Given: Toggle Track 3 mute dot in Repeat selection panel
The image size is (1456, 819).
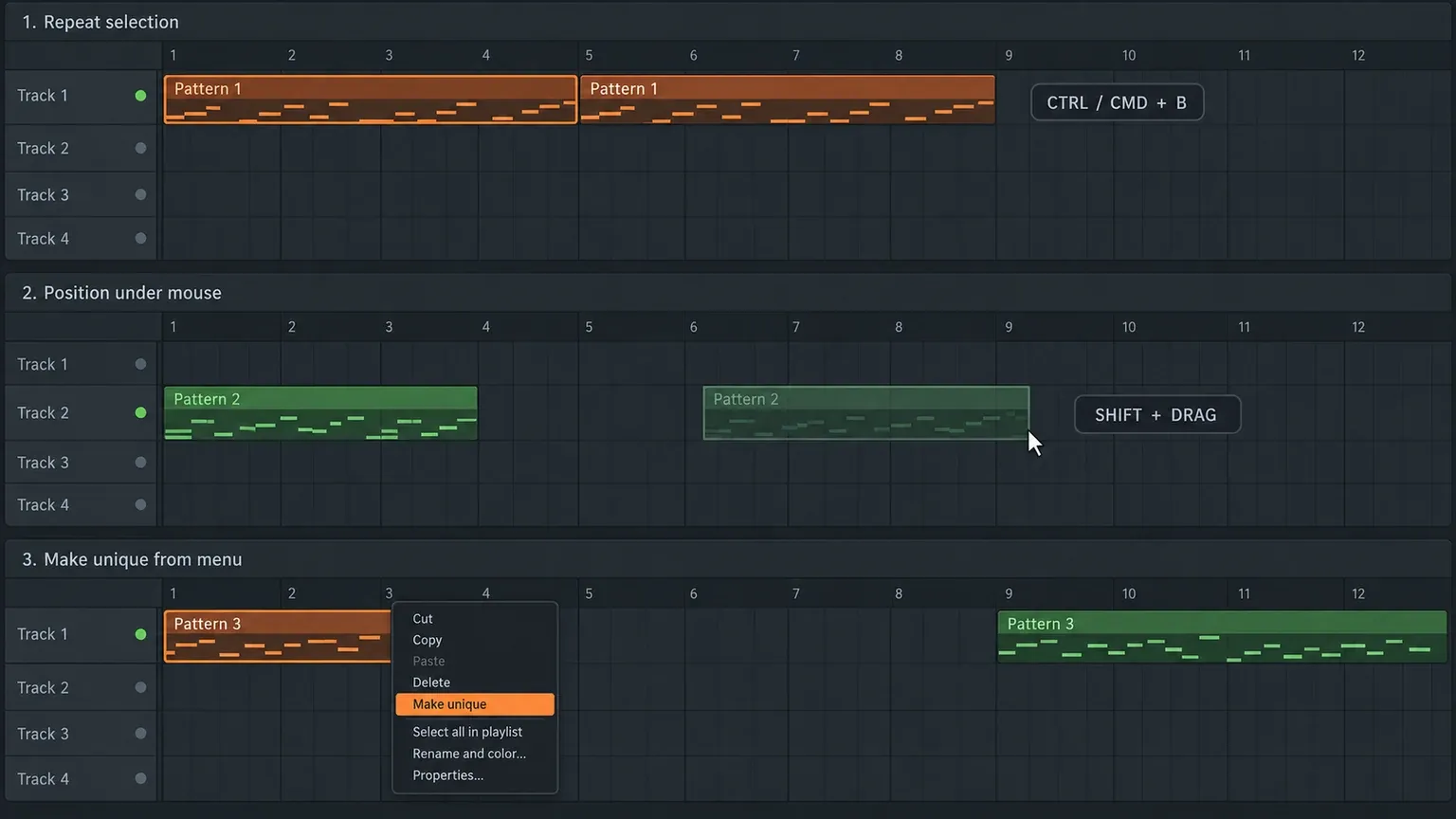Looking at the screenshot, I should (140, 194).
